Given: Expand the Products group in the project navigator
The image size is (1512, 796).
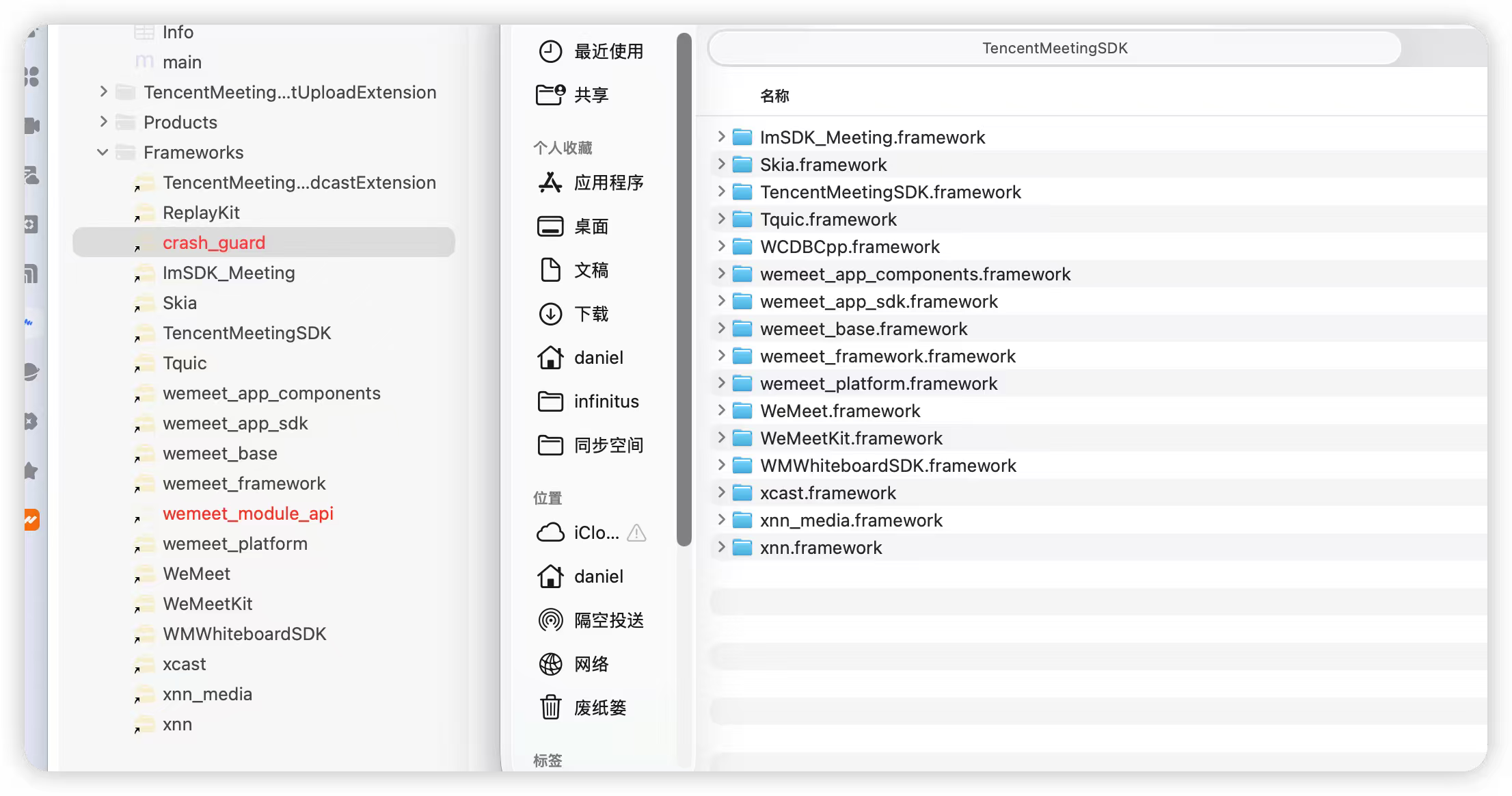Looking at the screenshot, I should coord(104,122).
